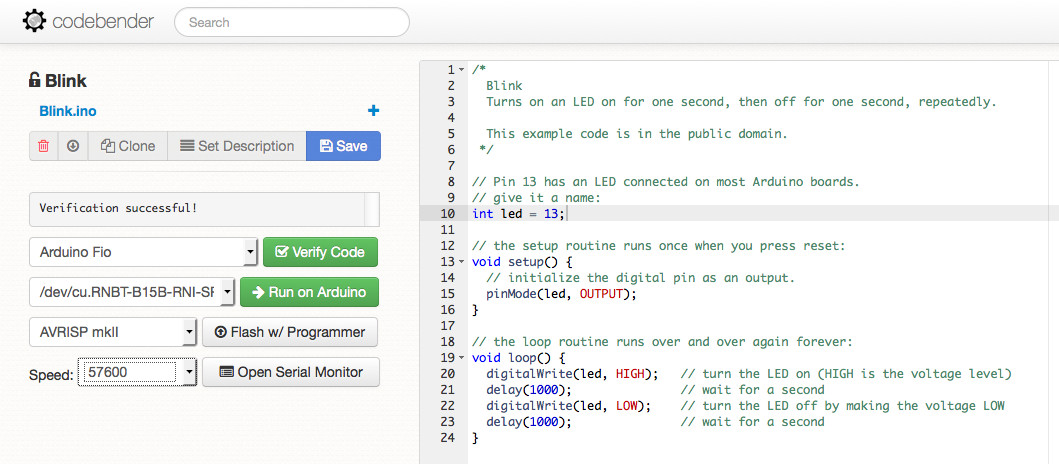
Task: Click 'pinMode(led, OUTPUT);' line
Action: pyautogui.click(x=561, y=294)
